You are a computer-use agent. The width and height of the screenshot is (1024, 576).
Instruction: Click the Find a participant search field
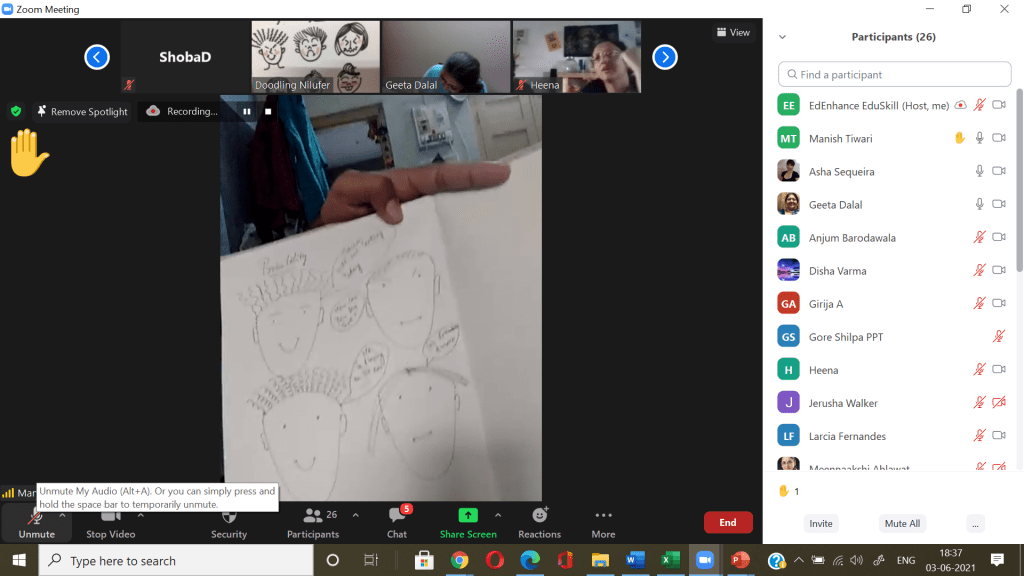point(895,74)
